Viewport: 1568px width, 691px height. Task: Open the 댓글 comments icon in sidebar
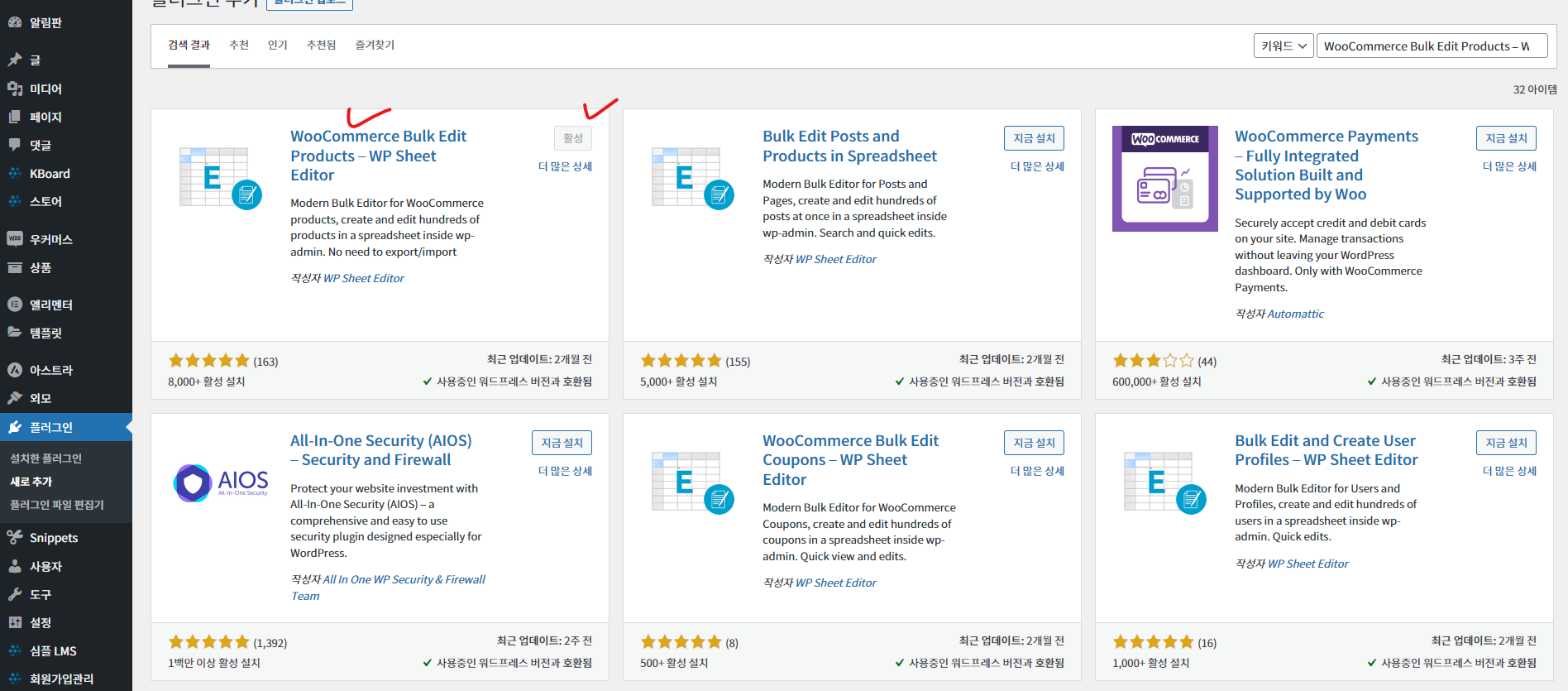click(15, 145)
